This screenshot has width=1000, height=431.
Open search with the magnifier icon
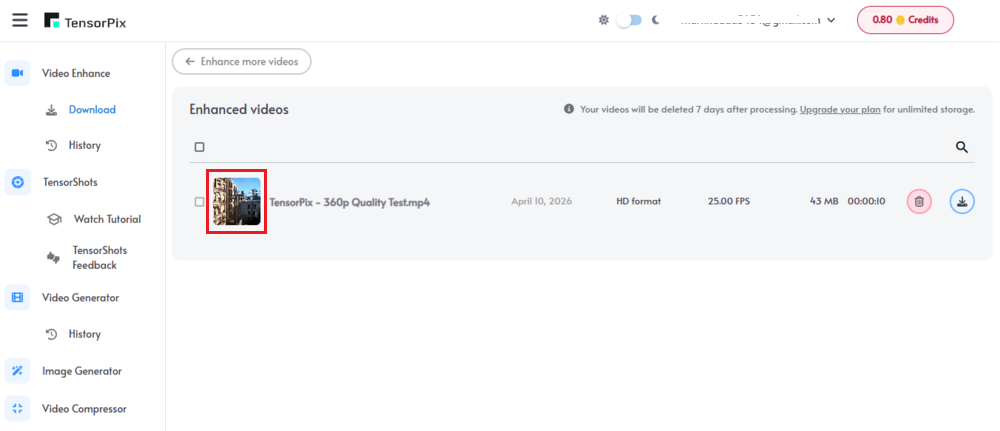pyautogui.click(x=962, y=147)
